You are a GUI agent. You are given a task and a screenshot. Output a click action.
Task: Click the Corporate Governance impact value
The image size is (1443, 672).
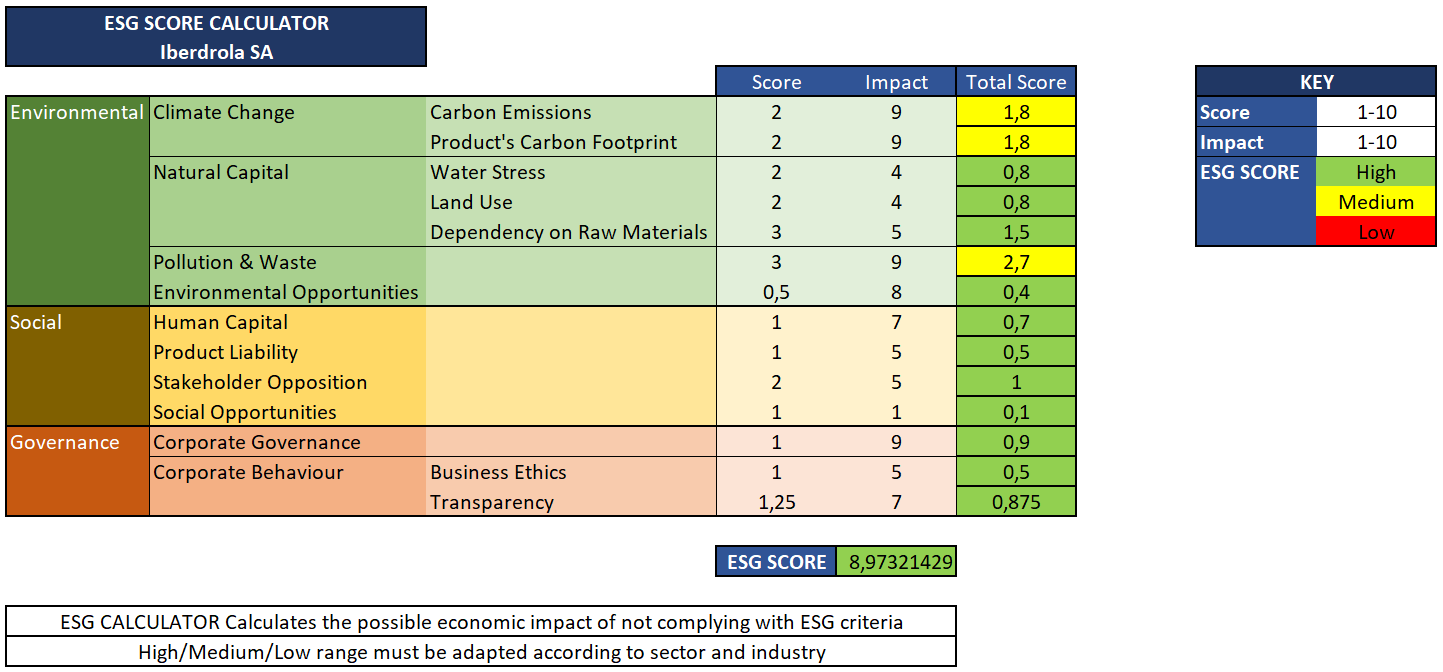896,442
